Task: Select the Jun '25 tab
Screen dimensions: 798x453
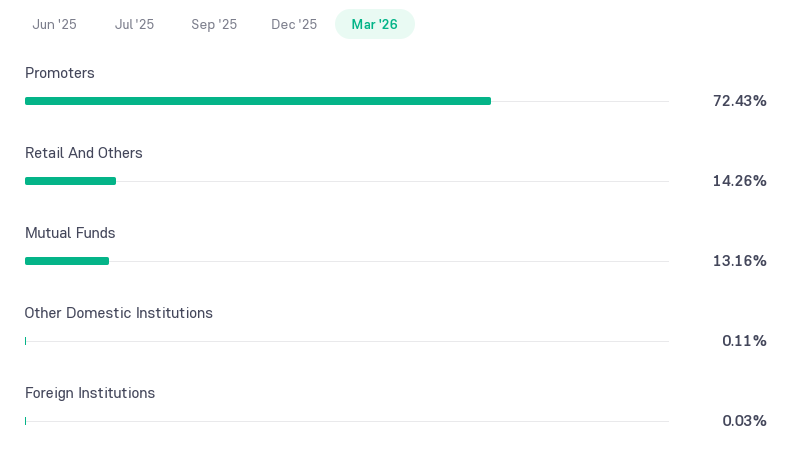Action: [54, 24]
